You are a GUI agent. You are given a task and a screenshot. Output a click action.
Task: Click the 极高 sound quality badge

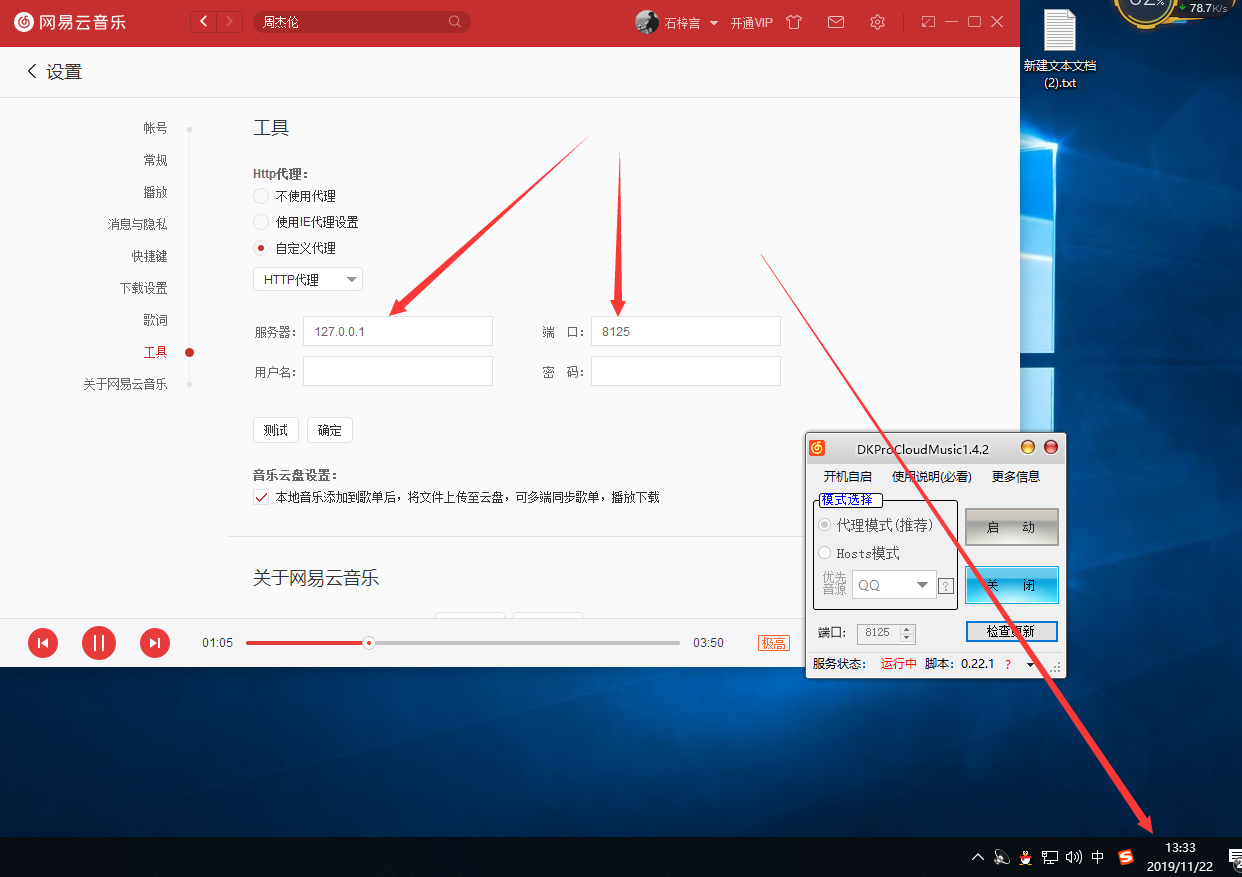tap(774, 643)
